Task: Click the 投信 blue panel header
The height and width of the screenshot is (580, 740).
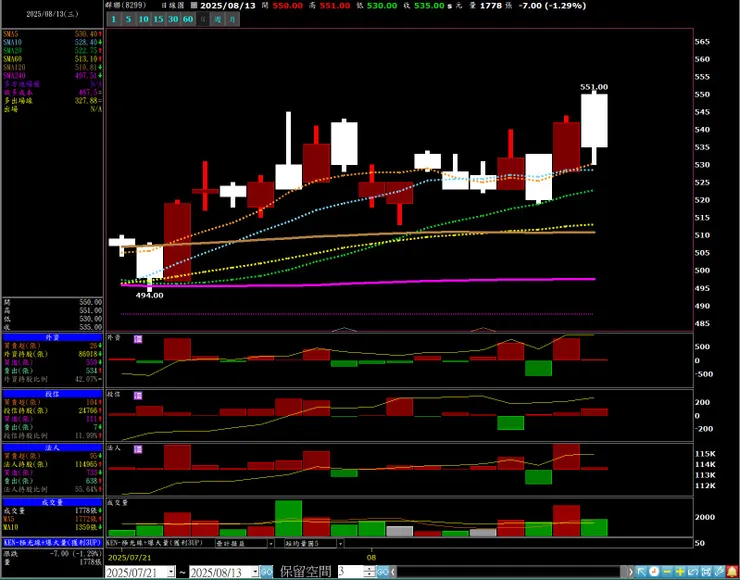Action: click(x=52, y=394)
